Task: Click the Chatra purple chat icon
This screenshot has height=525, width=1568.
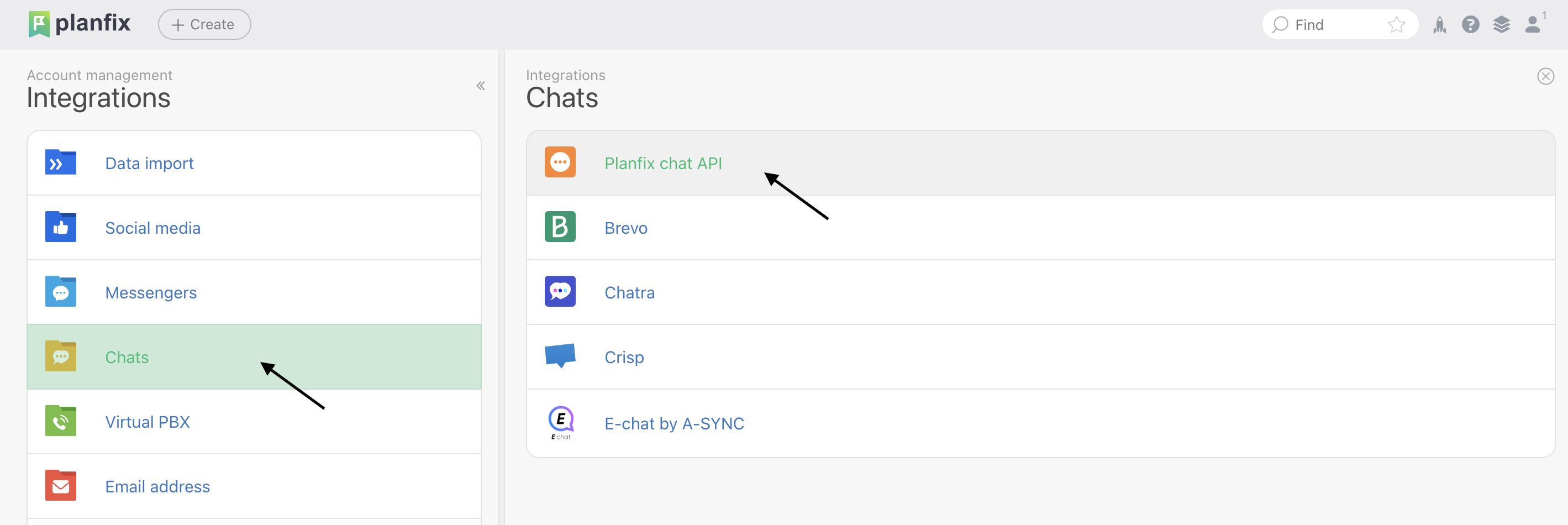Action: coord(559,292)
